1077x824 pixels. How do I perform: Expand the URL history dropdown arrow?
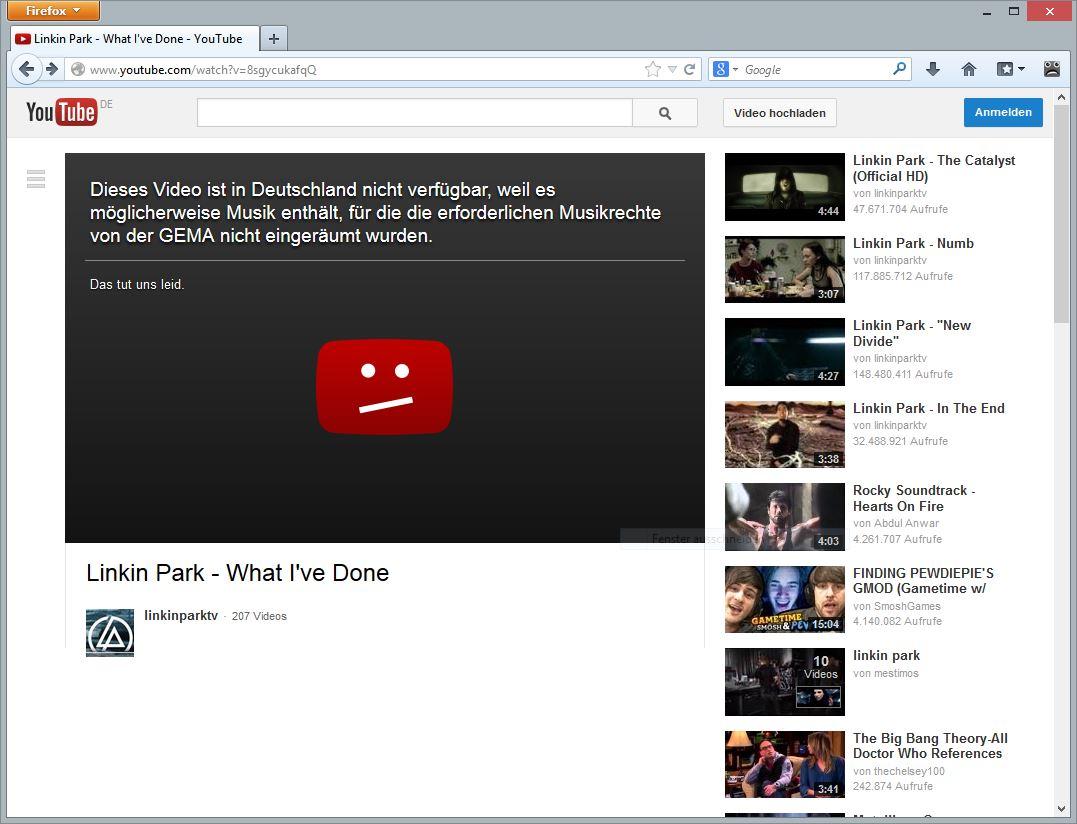coord(672,69)
